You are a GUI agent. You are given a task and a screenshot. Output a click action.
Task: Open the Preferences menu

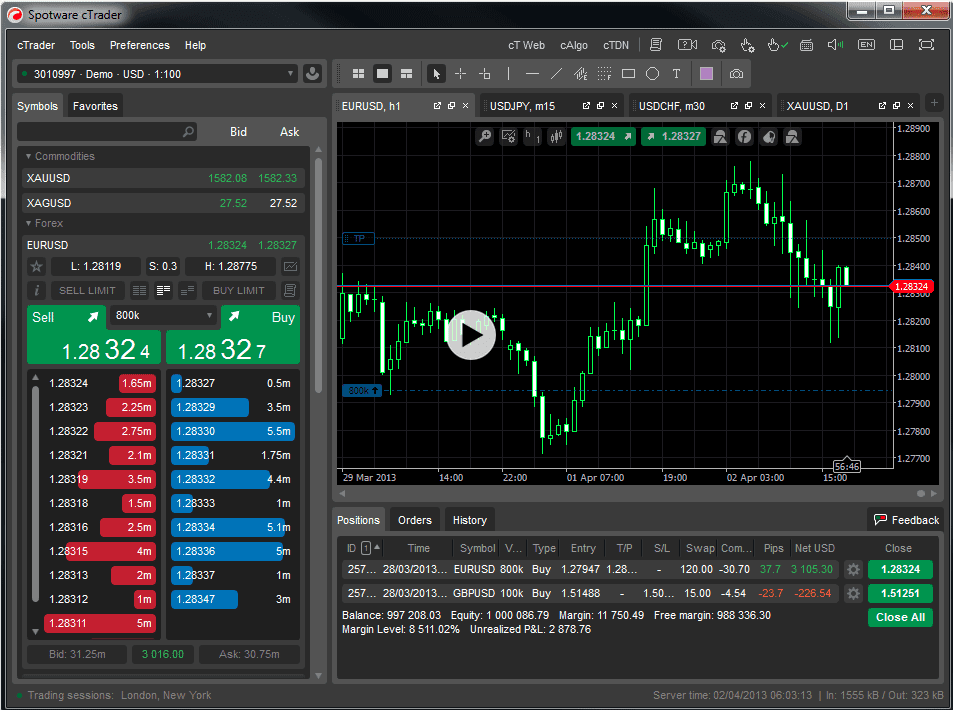139,45
